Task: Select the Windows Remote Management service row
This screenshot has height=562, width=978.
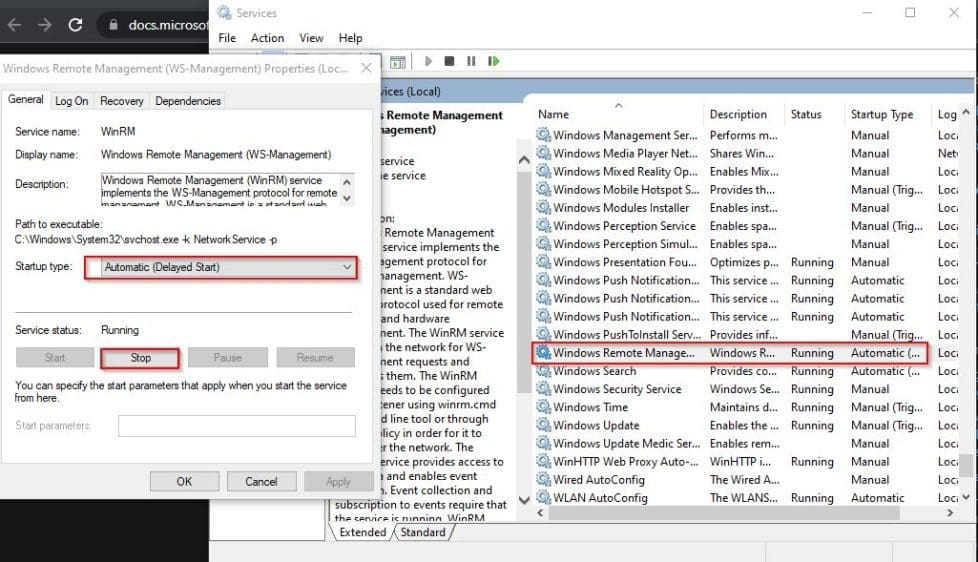Action: point(623,353)
